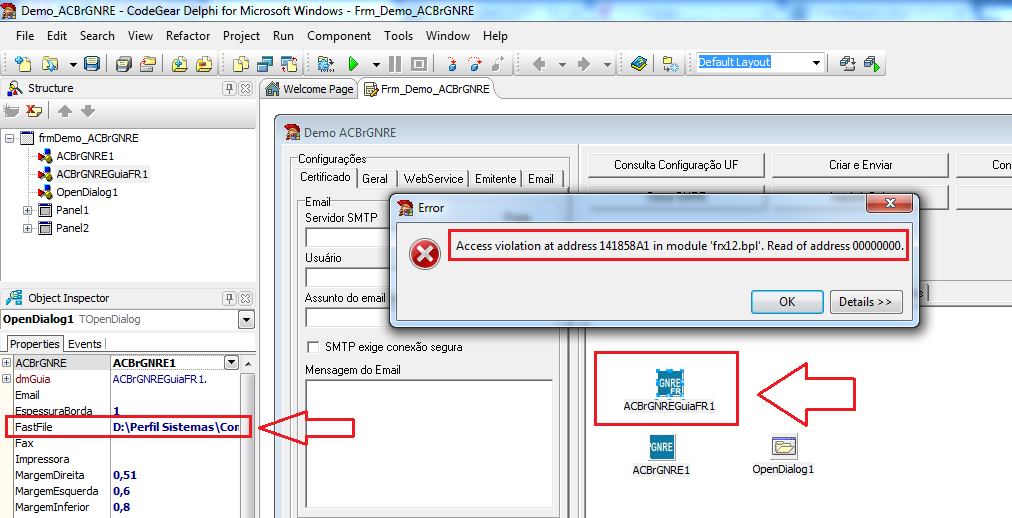This screenshot has width=1012, height=518.
Task: Click Criar e Enviar button
Action: pos(860,165)
